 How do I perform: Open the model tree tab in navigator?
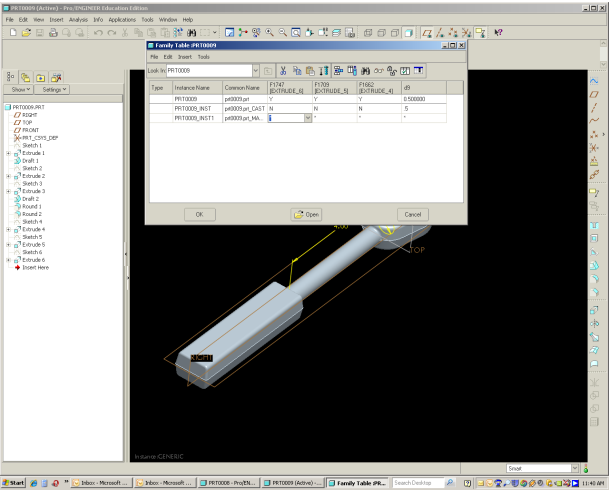(x=11, y=76)
